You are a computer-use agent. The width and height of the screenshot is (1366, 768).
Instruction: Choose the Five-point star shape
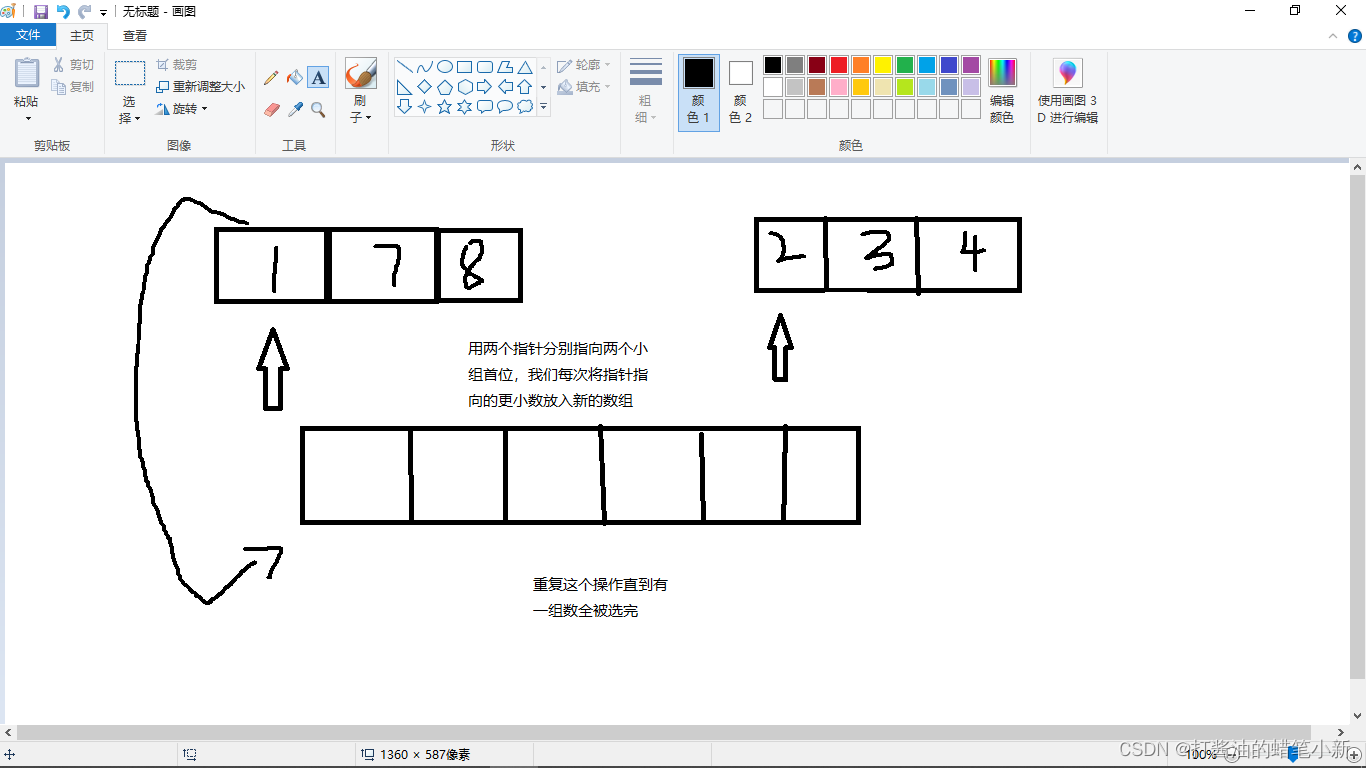pyautogui.click(x=444, y=106)
